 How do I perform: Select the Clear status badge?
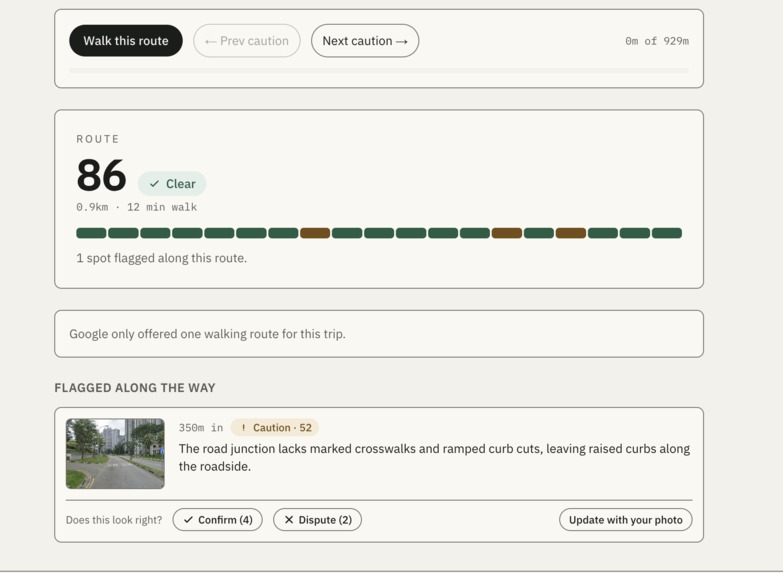click(x=172, y=184)
